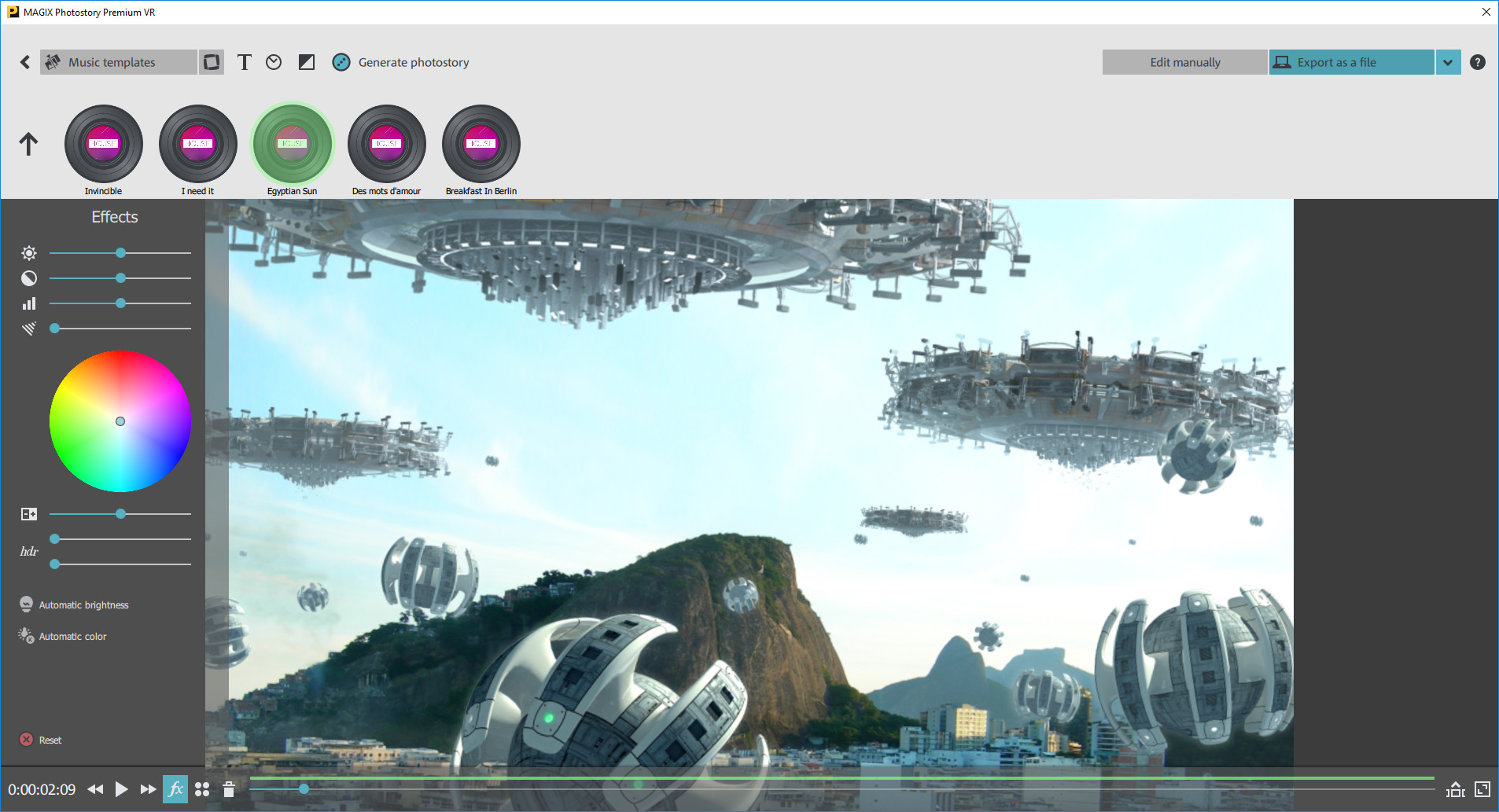
Task: Click the fade/contrast effect icon
Action: click(306, 62)
